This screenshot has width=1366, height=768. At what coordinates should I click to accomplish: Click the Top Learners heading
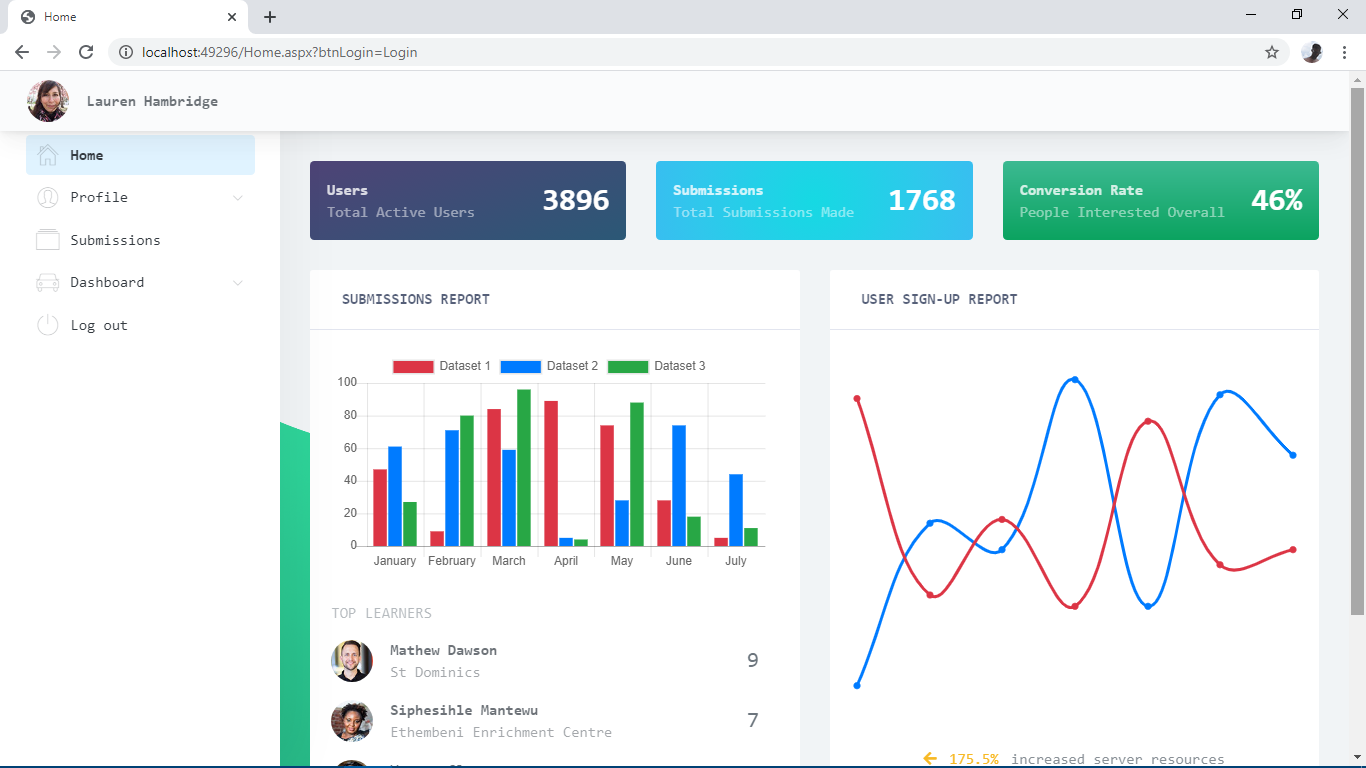(382, 613)
